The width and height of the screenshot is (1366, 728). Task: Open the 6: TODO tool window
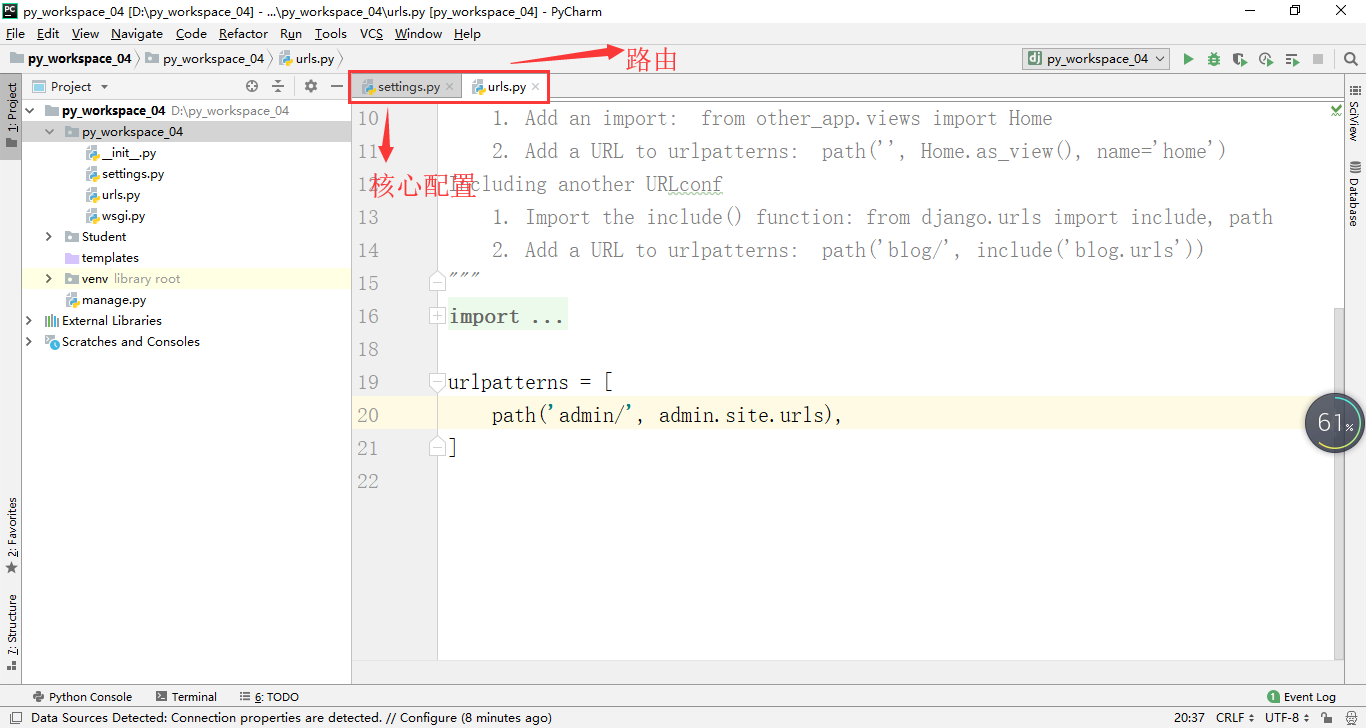point(269,697)
